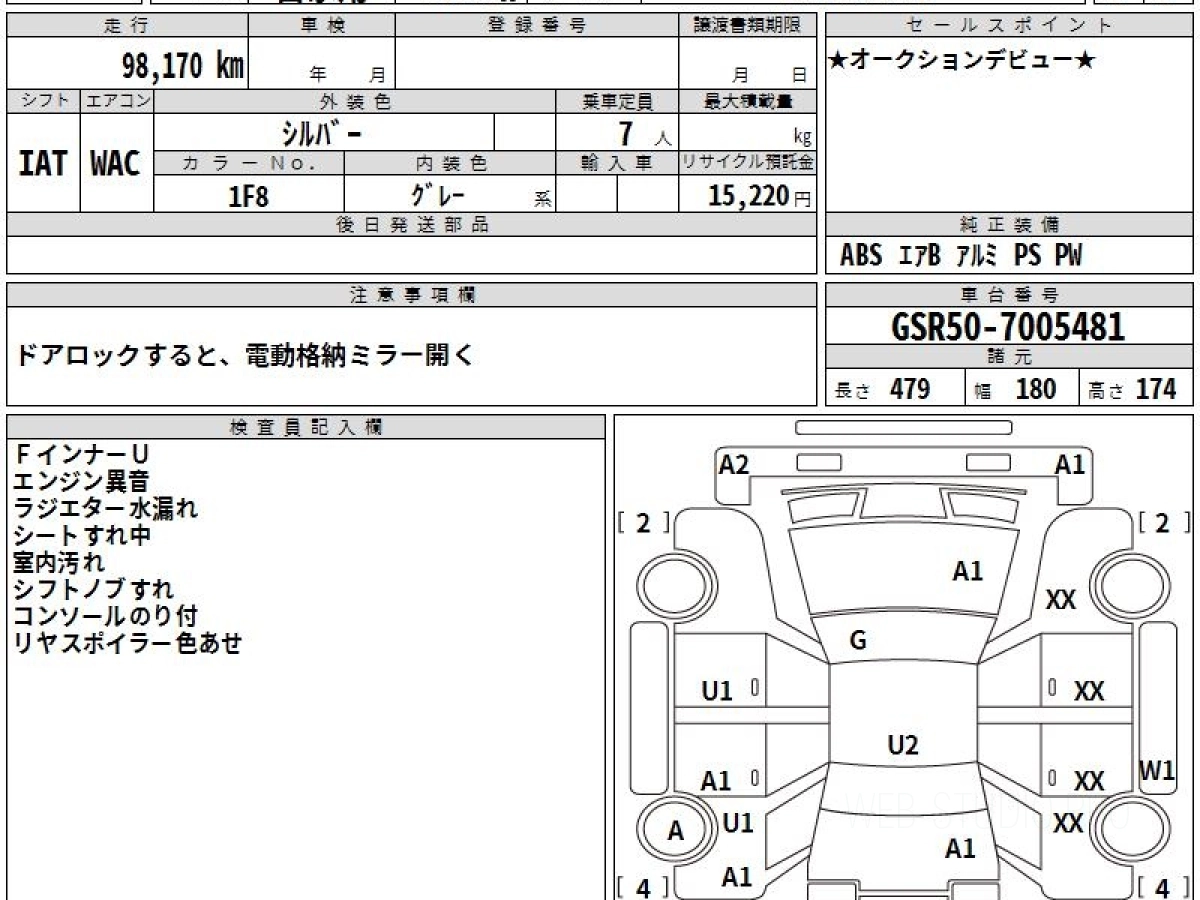
Task: Click the コンソールのり付 note line
Action: (x=106, y=616)
